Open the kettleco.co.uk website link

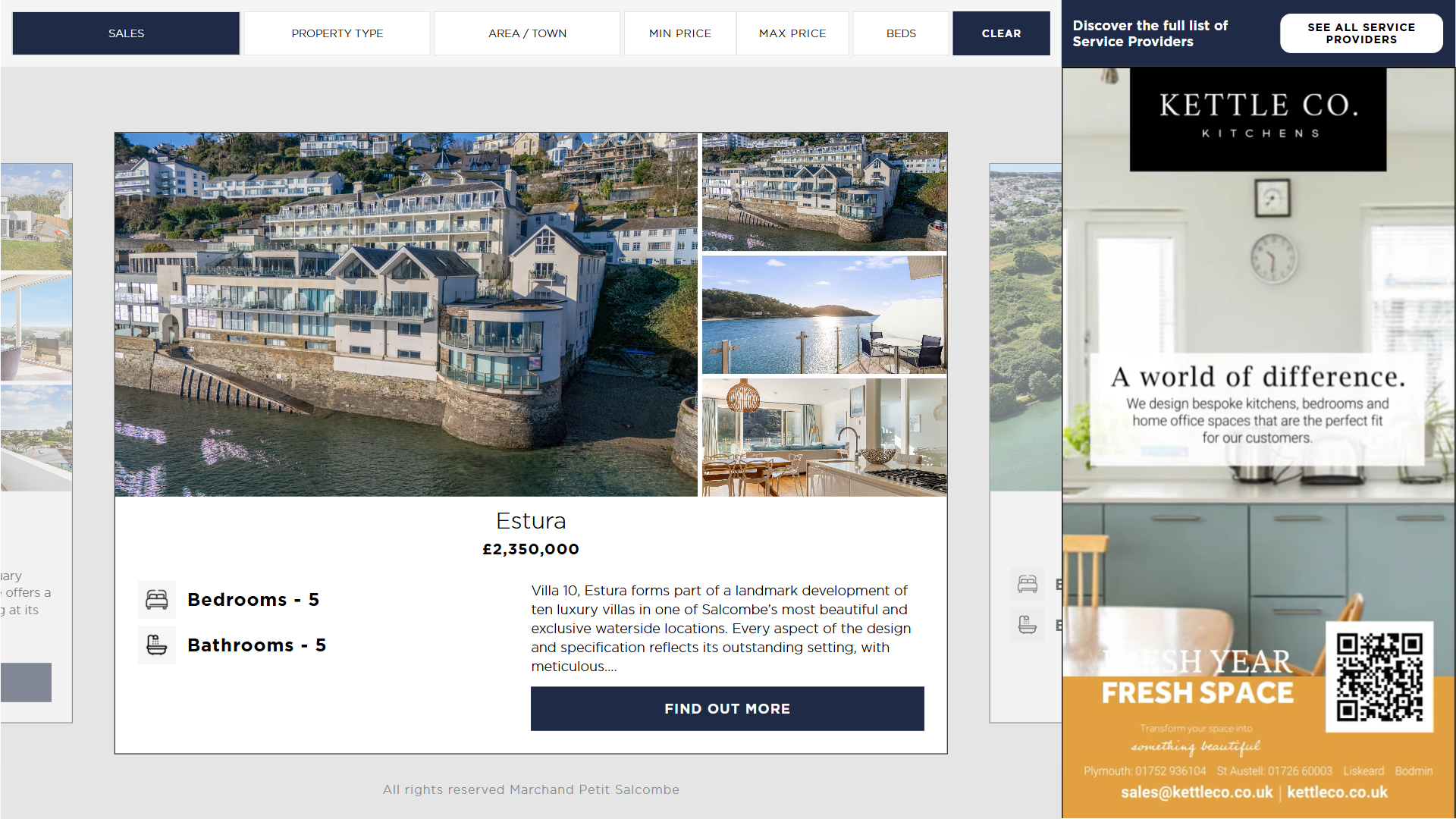tap(1337, 792)
